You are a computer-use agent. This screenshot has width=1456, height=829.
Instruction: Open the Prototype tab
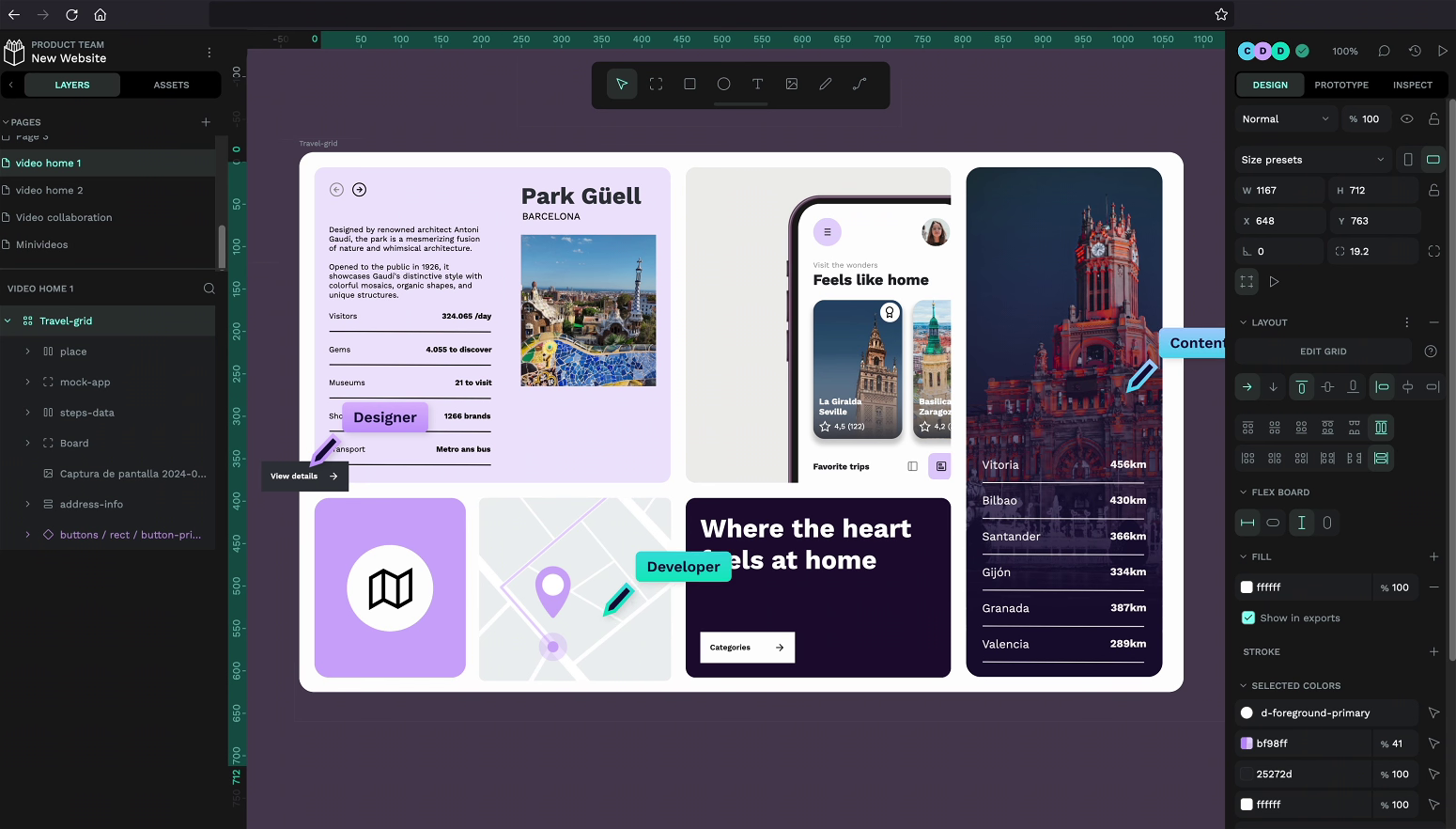1341,85
